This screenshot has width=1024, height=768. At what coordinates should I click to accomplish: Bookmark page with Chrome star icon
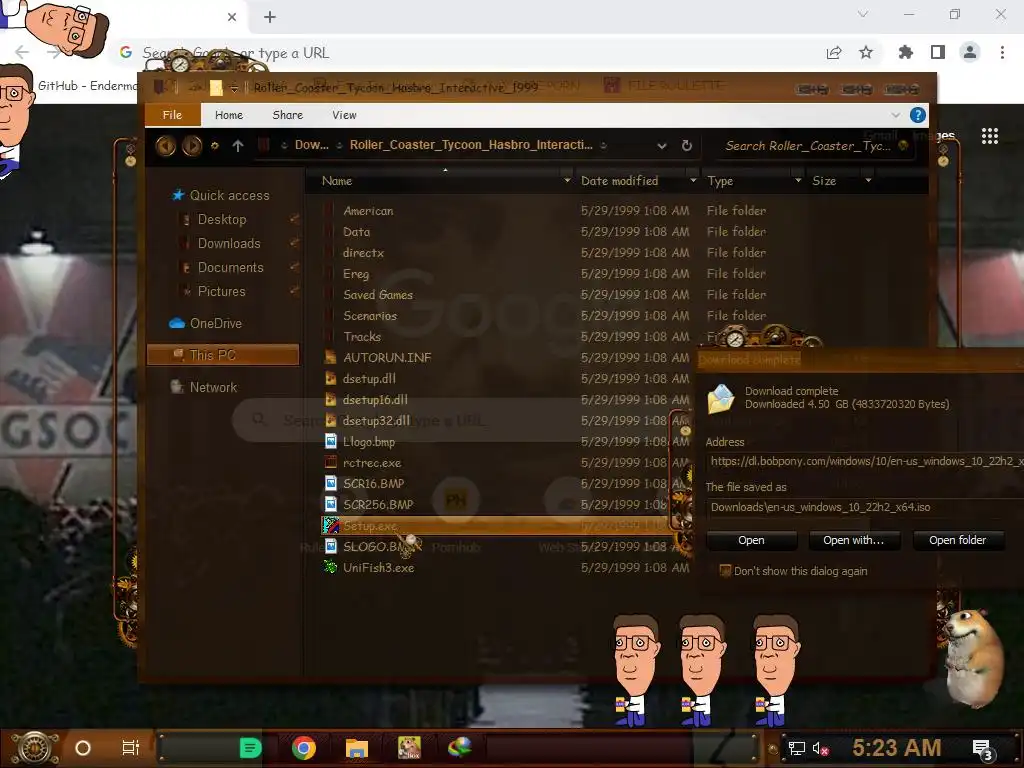(x=866, y=52)
